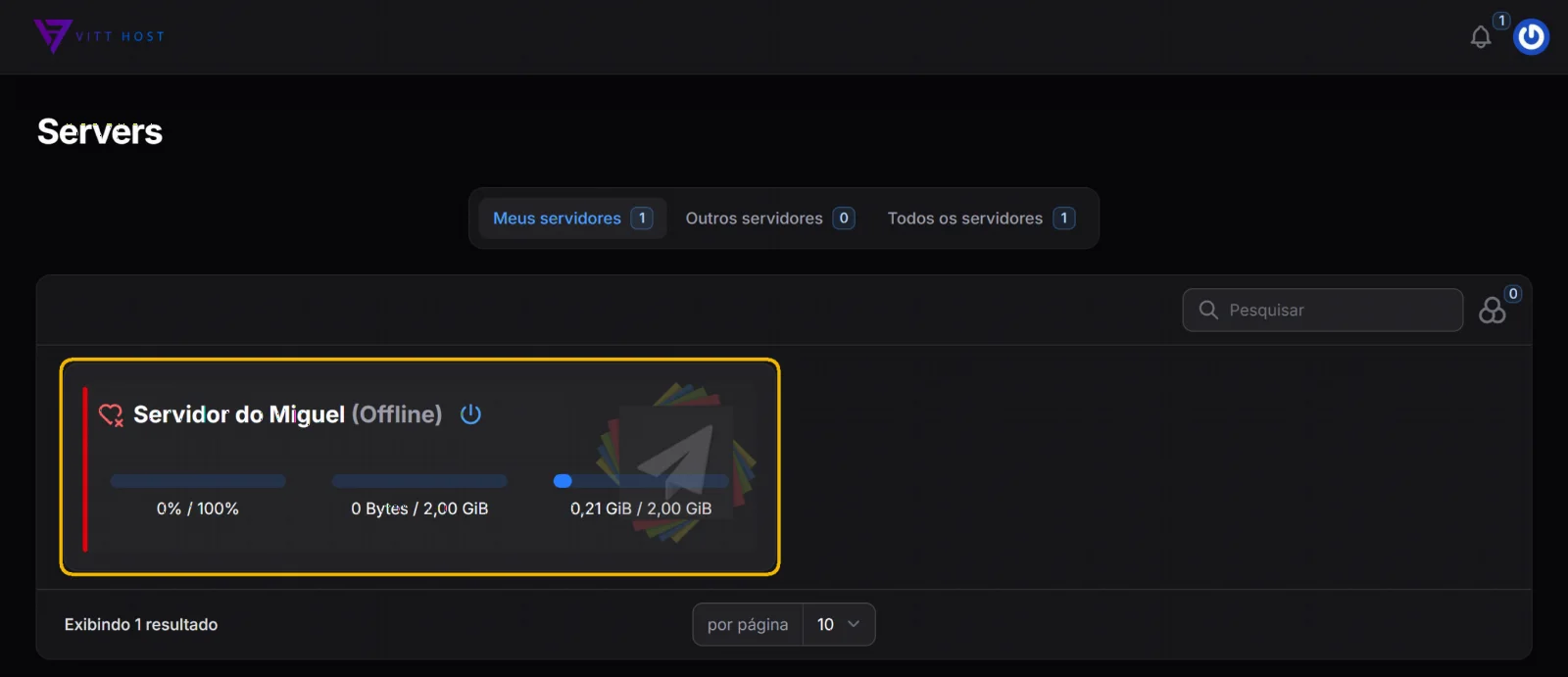
Task: Open the Servidor do Miguel server card
Action: pos(419,466)
